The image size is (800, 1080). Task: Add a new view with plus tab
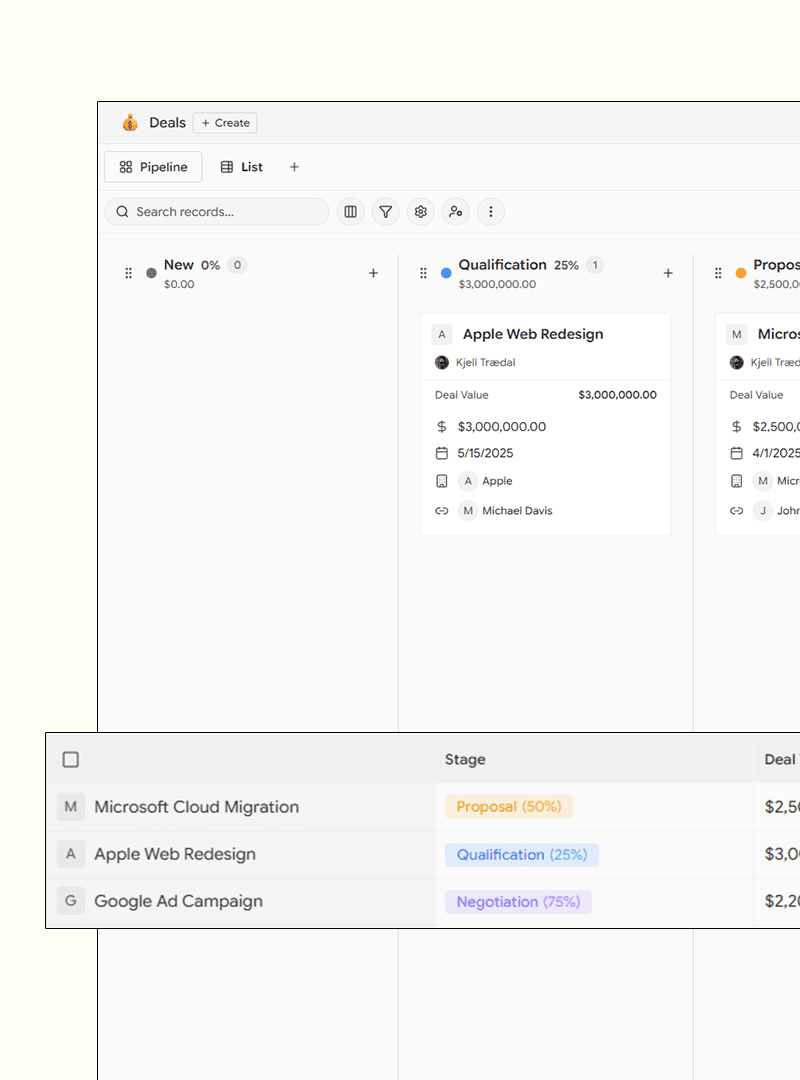(x=294, y=167)
